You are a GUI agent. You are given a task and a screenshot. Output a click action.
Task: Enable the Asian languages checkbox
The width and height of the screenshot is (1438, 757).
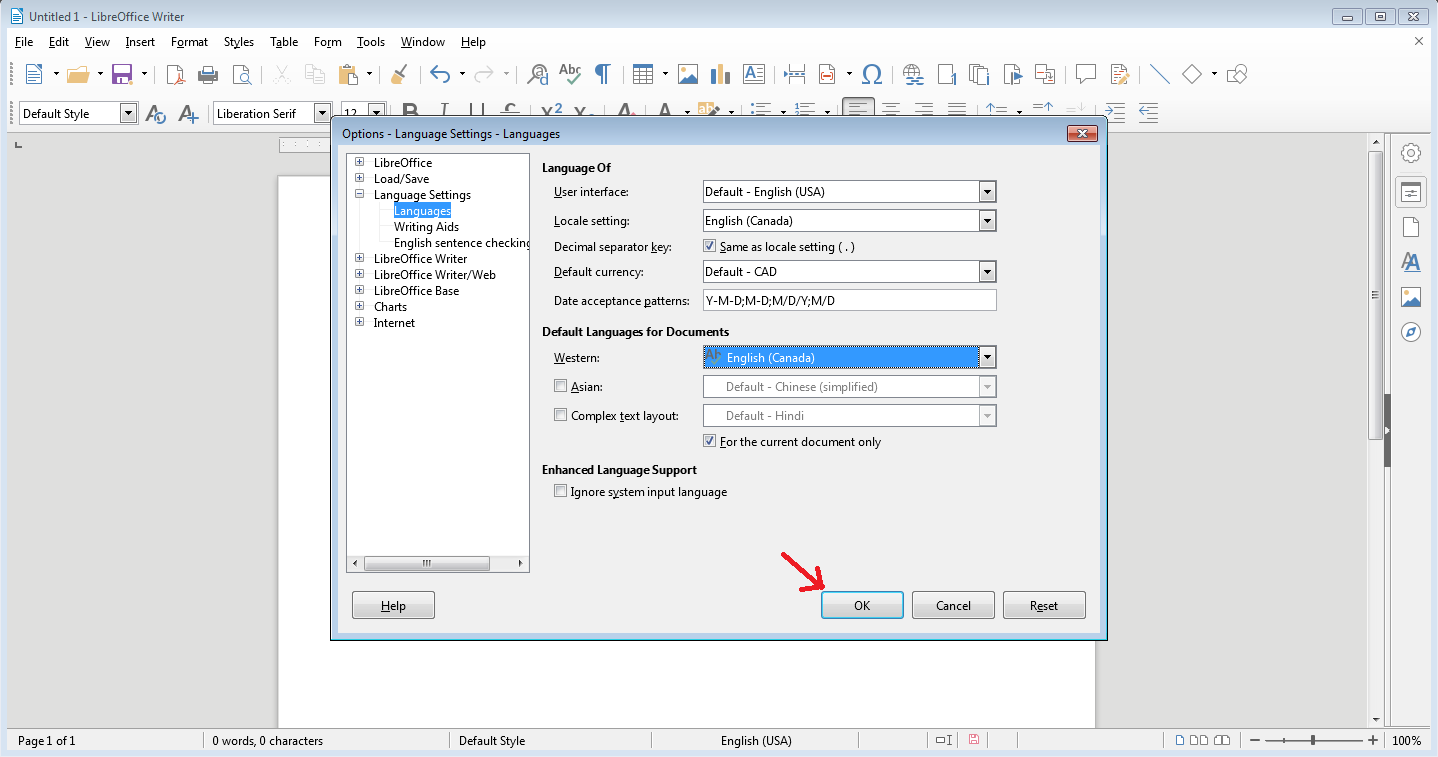(x=560, y=386)
